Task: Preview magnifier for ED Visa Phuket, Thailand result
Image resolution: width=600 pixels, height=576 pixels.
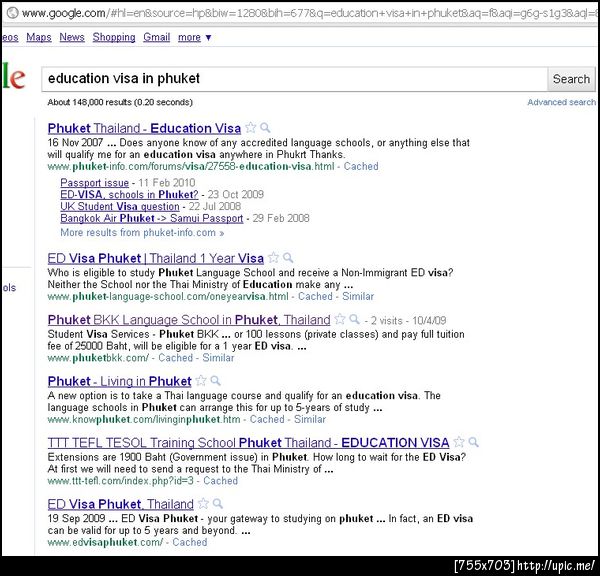Action: coord(218,503)
